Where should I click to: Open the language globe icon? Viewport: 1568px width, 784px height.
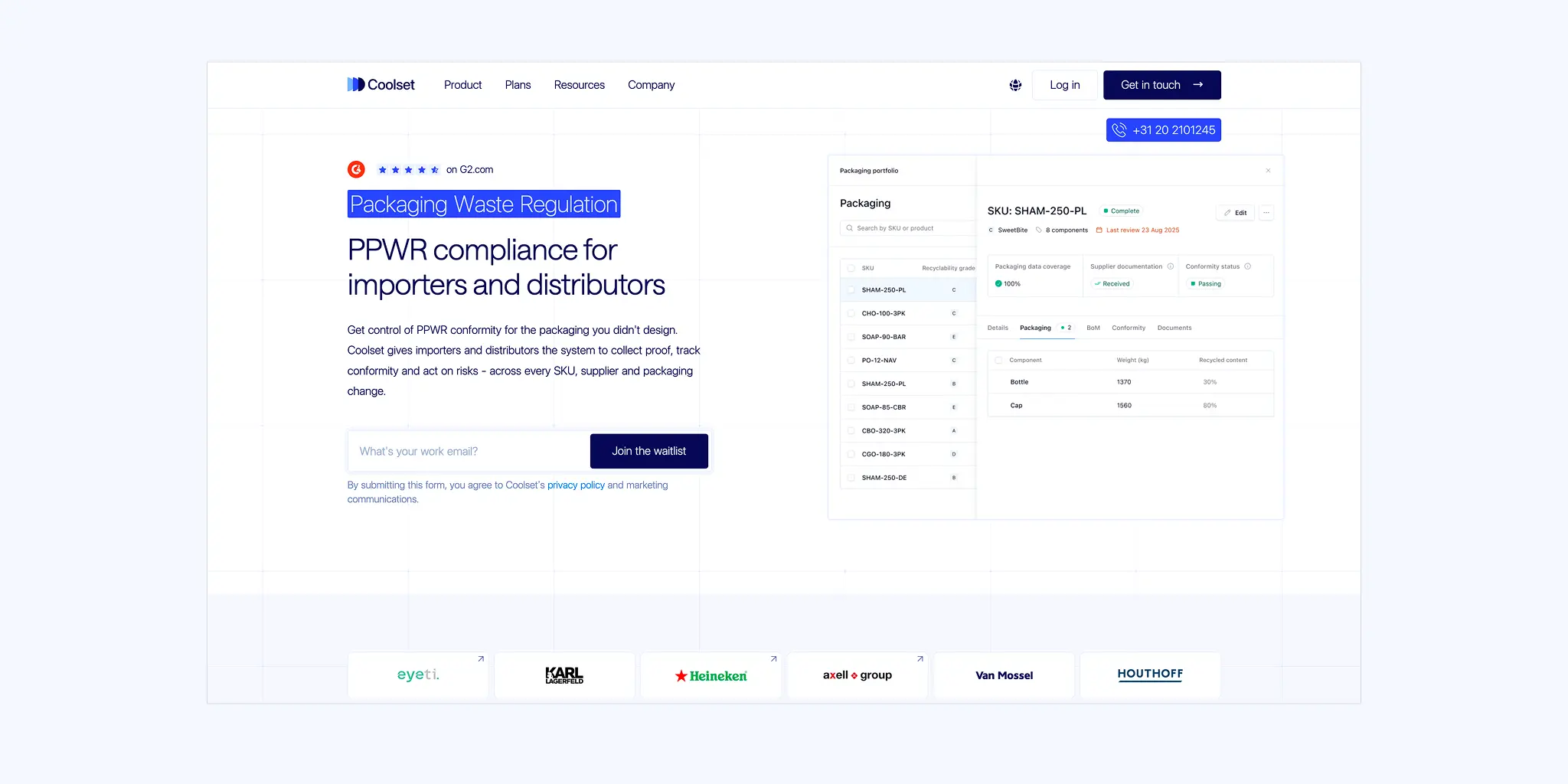click(1015, 84)
